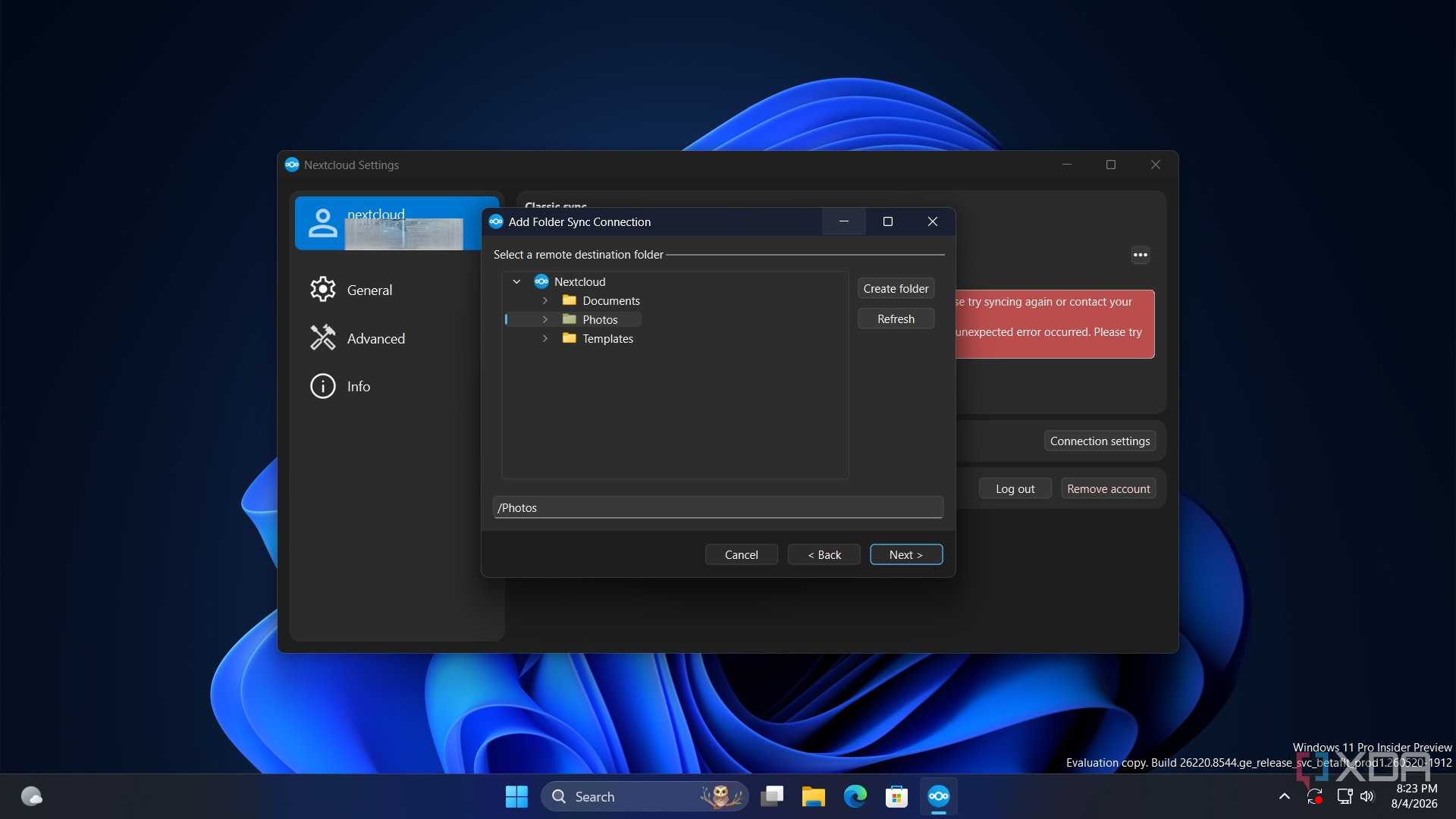Image resolution: width=1456 pixels, height=819 pixels.
Task: Expand the Documents folder chevron
Action: 545,300
